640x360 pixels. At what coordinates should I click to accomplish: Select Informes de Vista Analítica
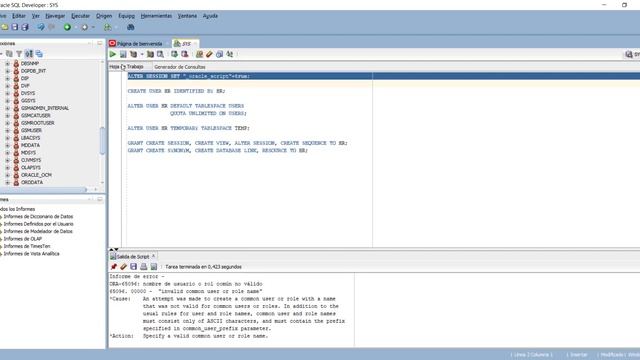coord(31,254)
